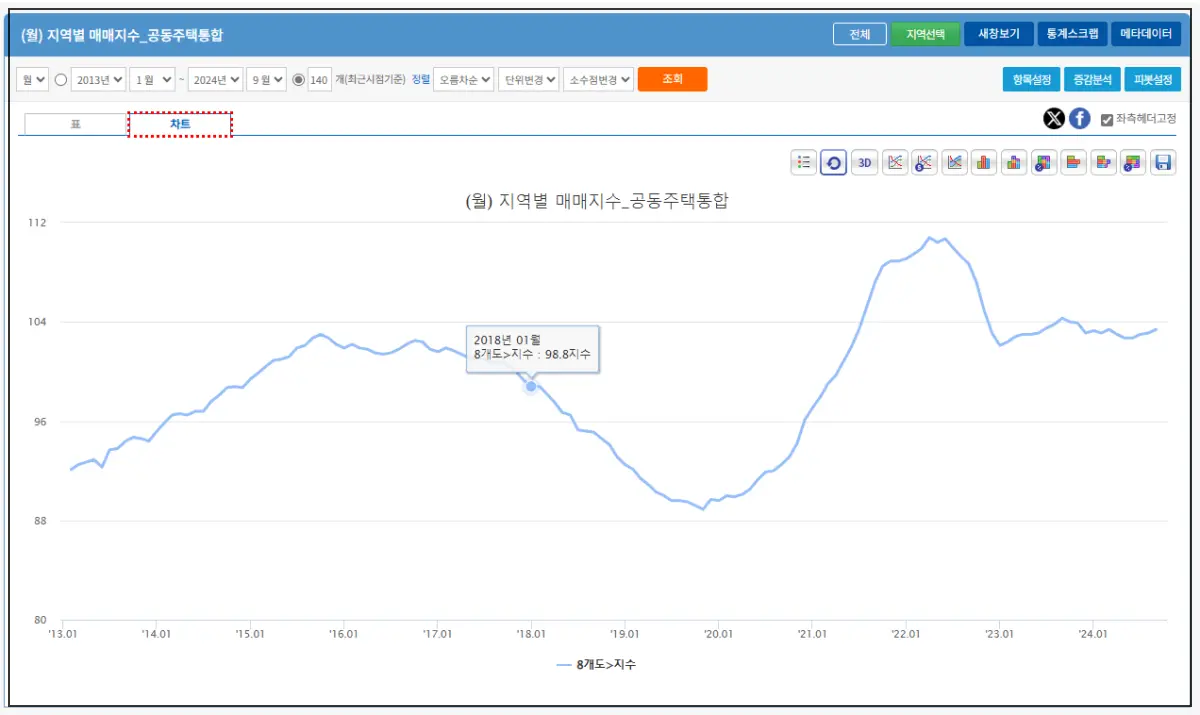The width and height of the screenshot is (1200, 715).
Task: Select the horizontal bar chart icon
Action: (1074, 162)
